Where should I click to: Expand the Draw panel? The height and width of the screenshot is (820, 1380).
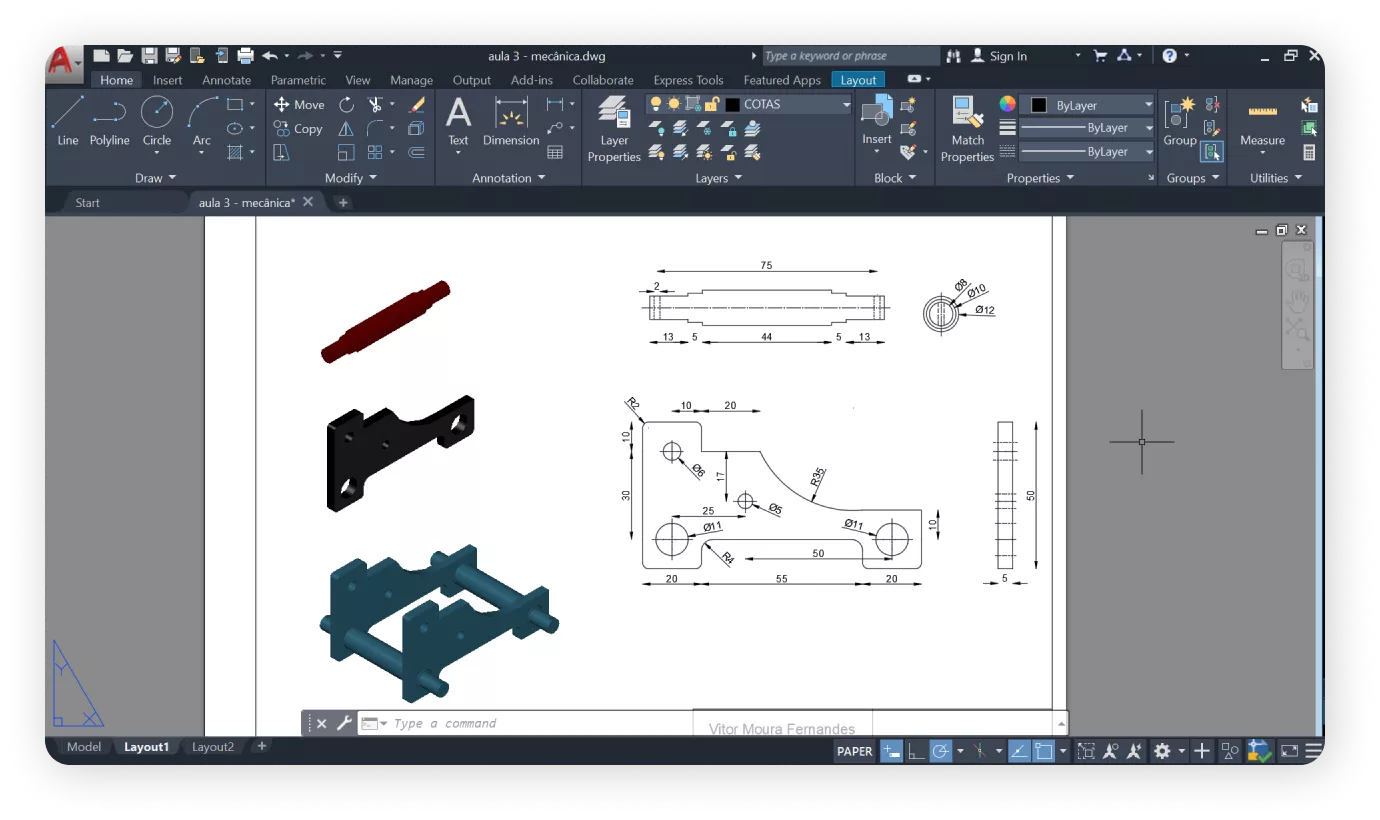point(155,178)
